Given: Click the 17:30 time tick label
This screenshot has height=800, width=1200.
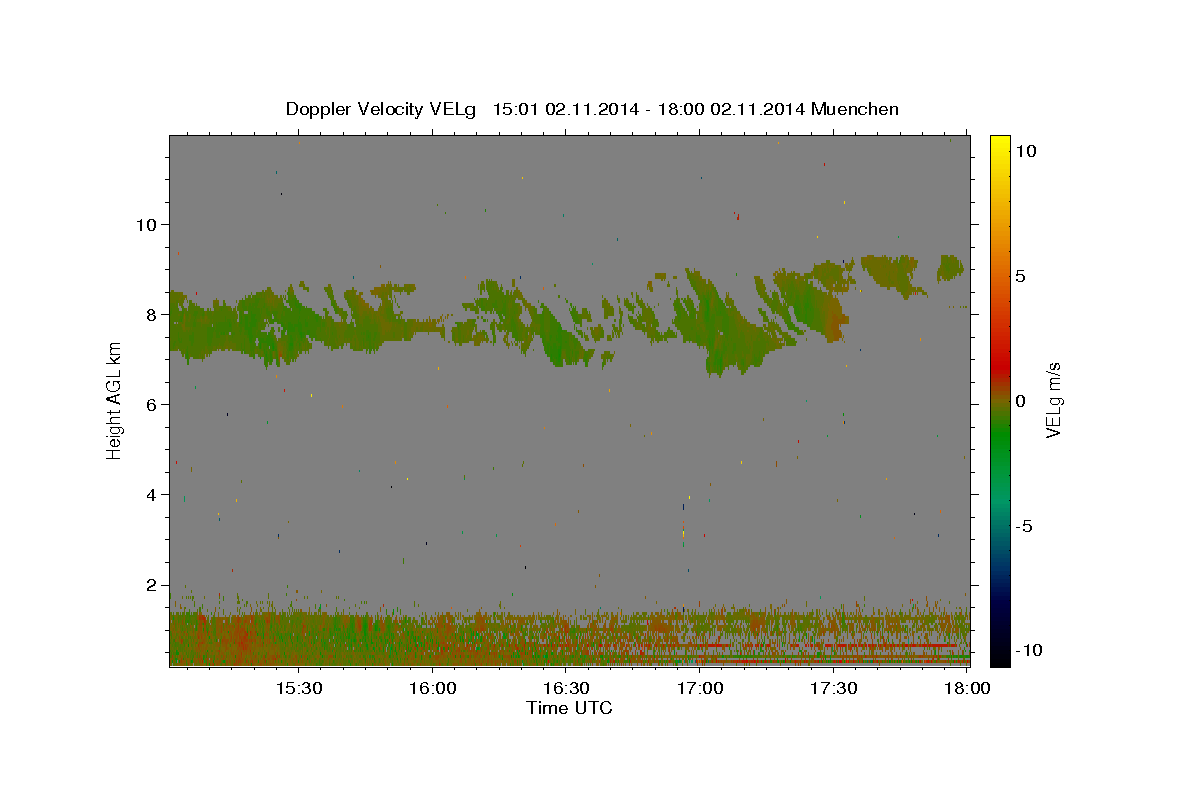Looking at the screenshot, I should 834,688.
